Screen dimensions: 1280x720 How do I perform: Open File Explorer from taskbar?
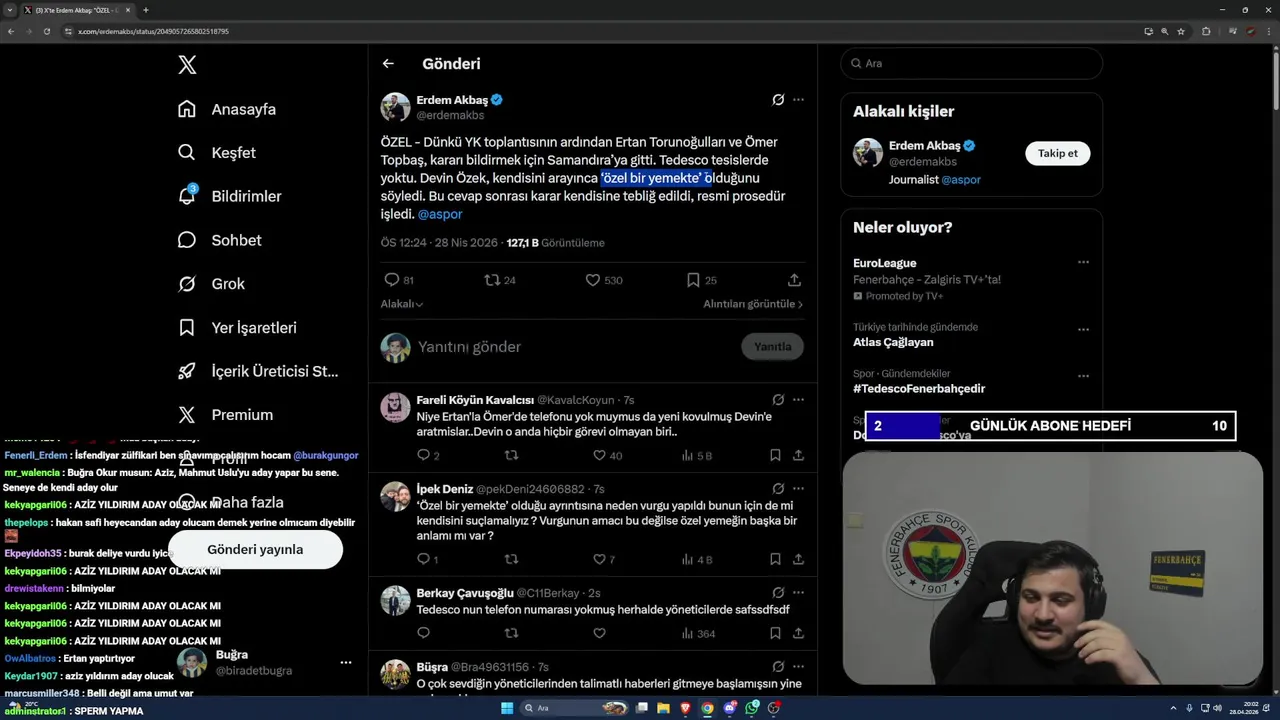pyautogui.click(x=663, y=708)
